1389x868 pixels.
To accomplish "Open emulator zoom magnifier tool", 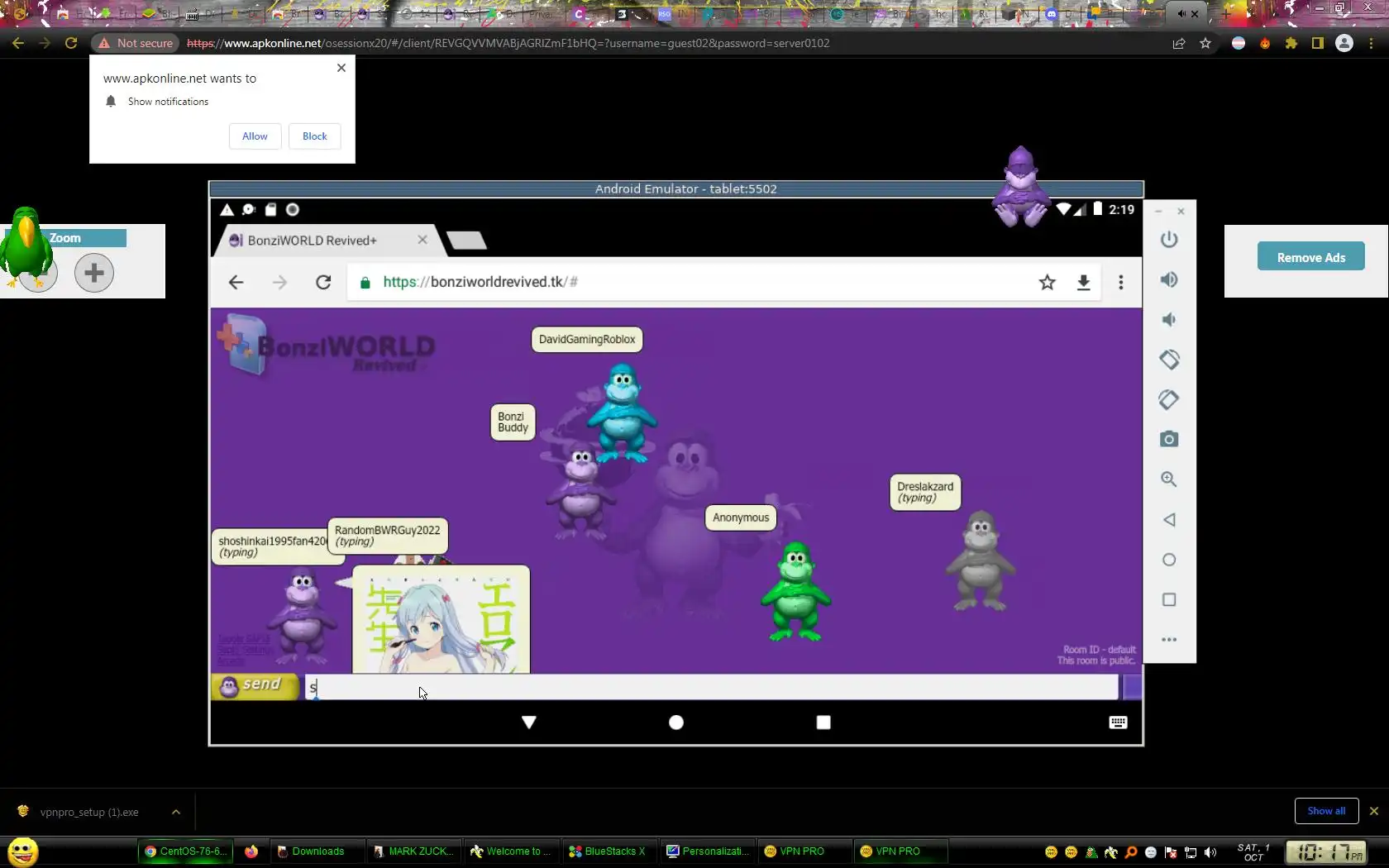I will tap(1168, 479).
